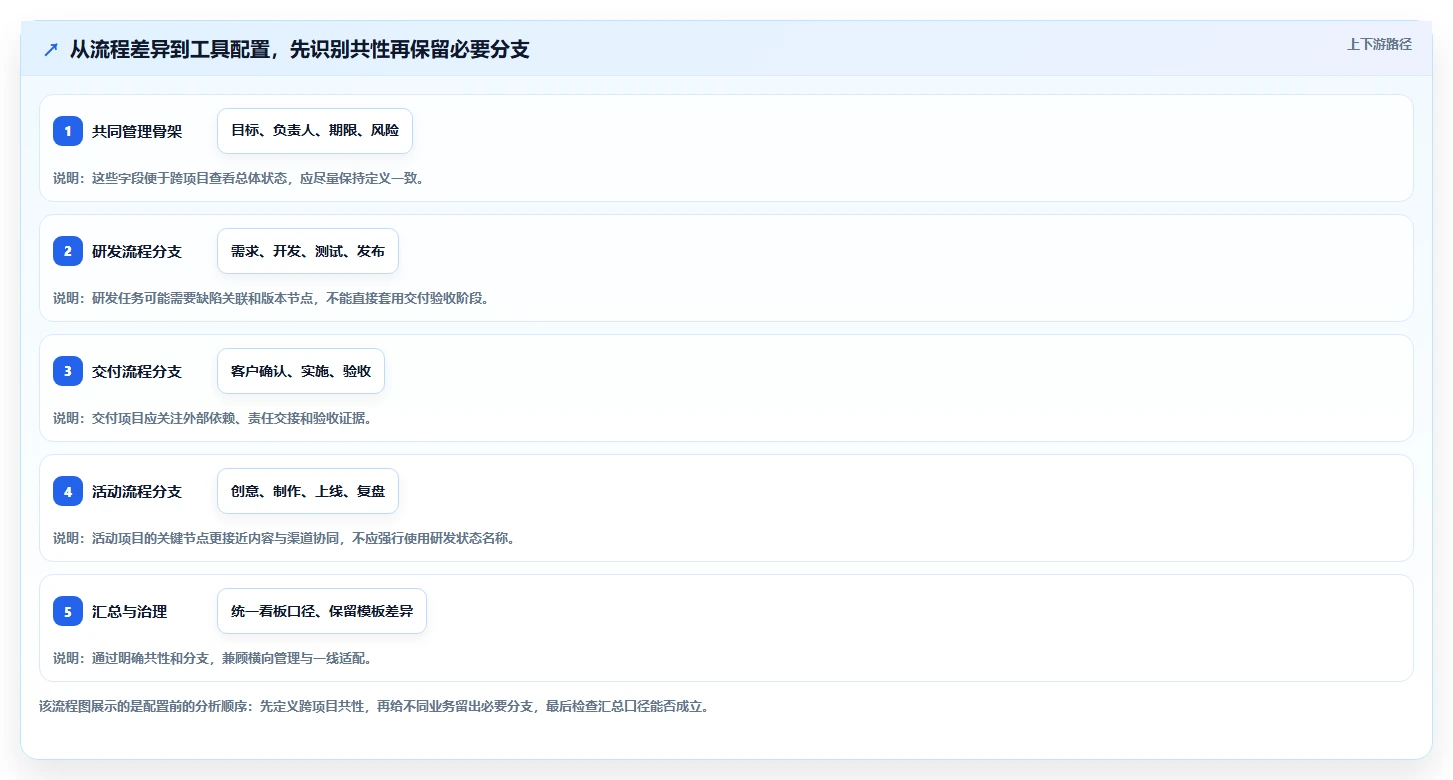Click the note about 内容与渠道协同
This screenshot has width=1453, height=780.
click(x=285, y=538)
